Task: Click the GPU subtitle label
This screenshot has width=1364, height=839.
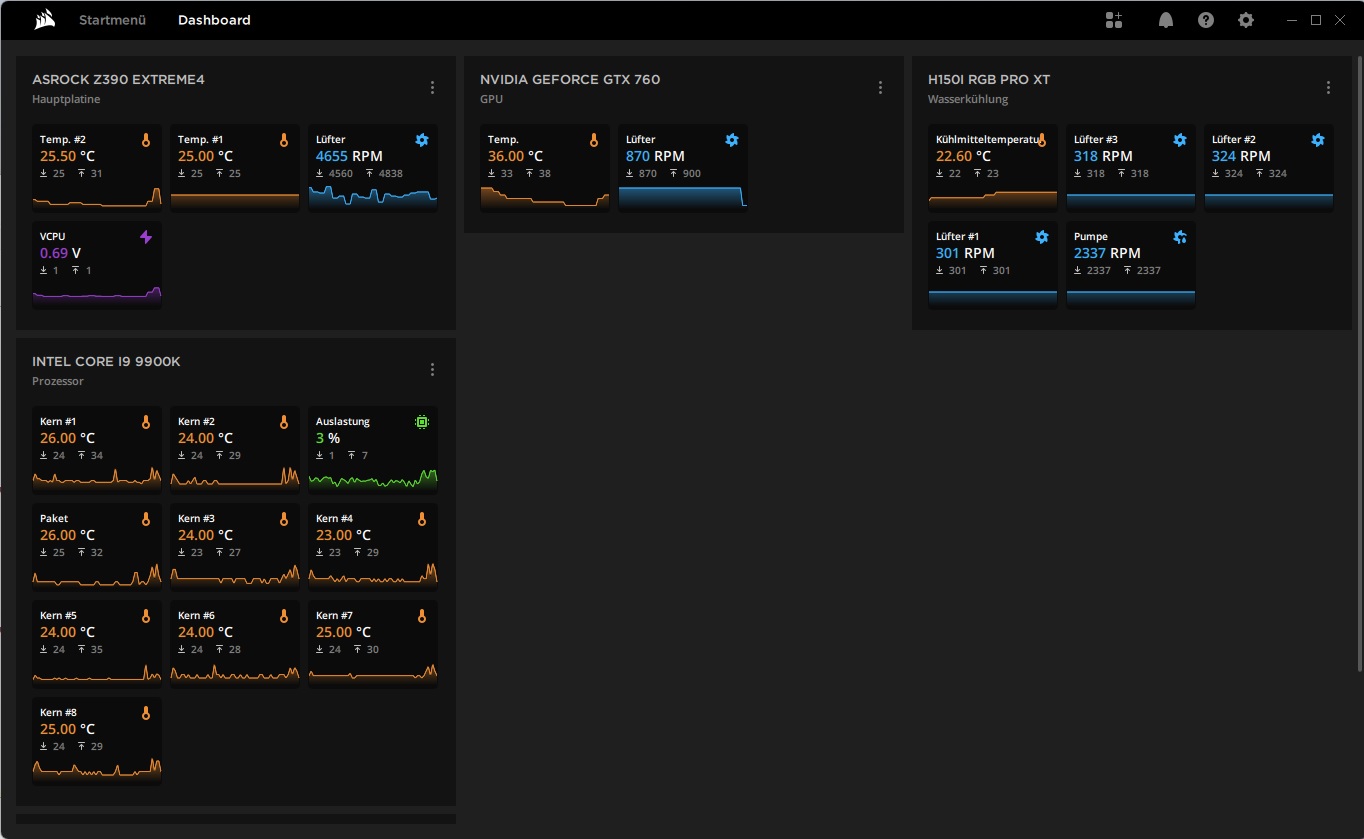Action: click(x=491, y=100)
